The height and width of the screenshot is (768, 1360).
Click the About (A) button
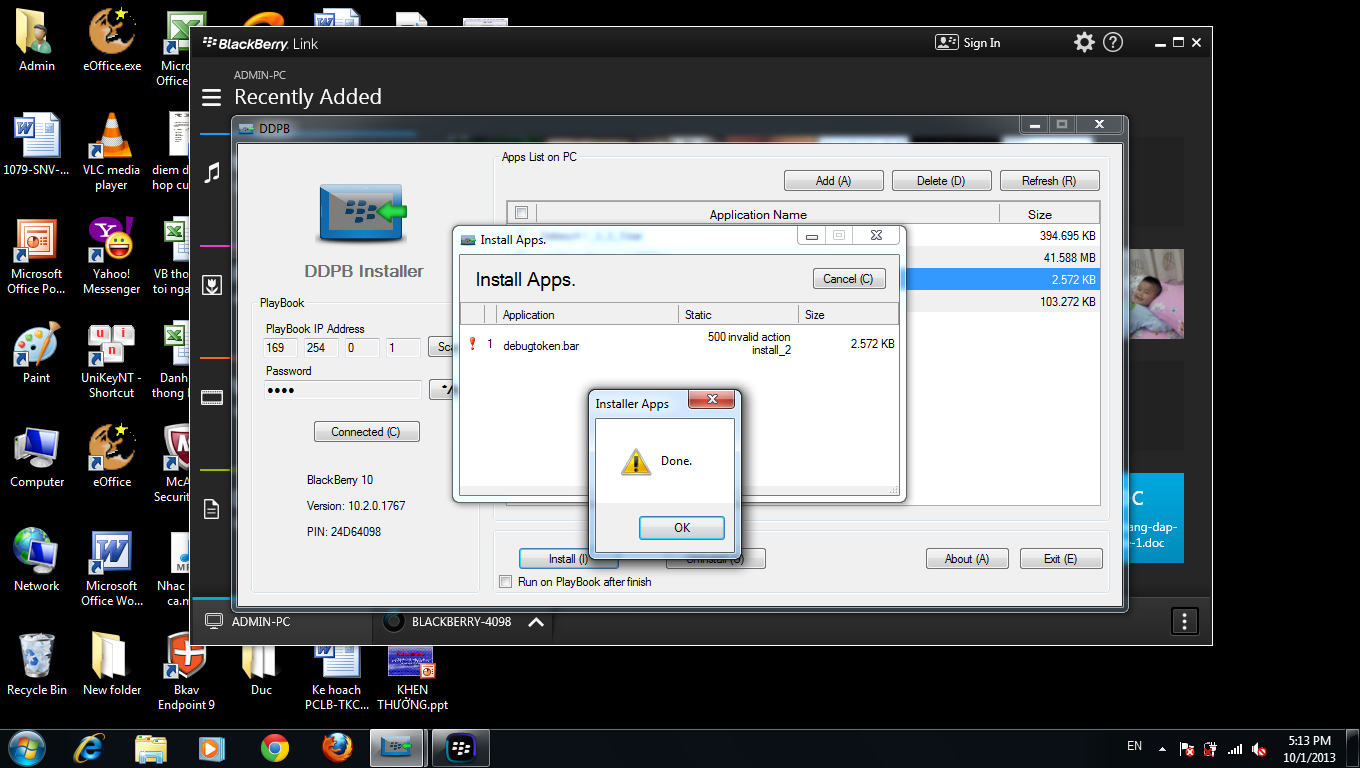click(x=967, y=559)
